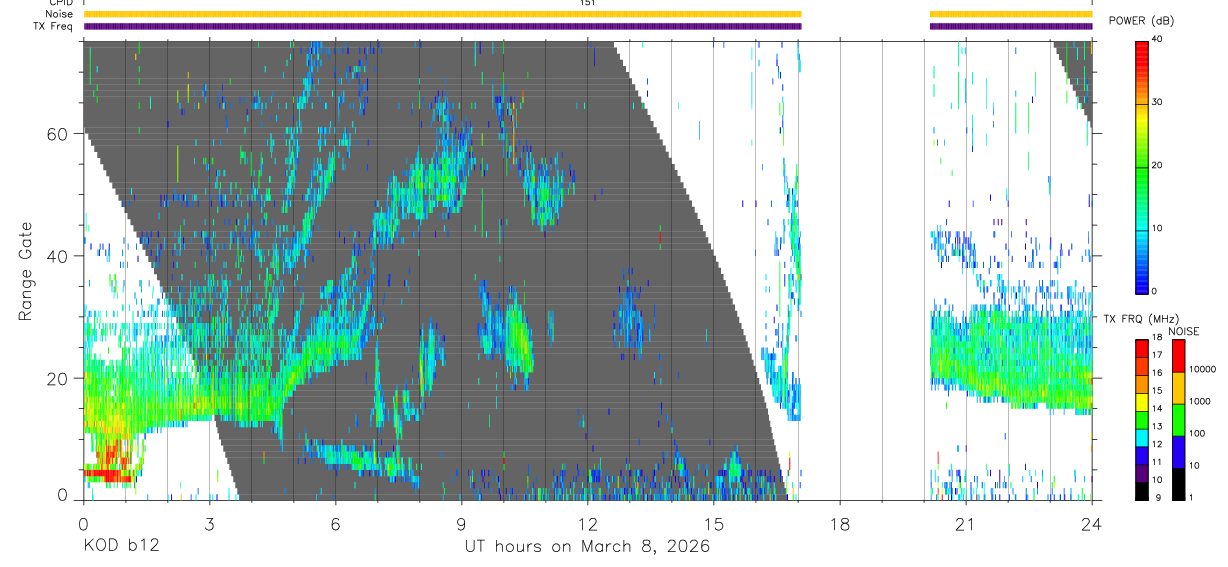Click the 'TX Freq' row label
The image size is (1228, 567).
click(55, 26)
